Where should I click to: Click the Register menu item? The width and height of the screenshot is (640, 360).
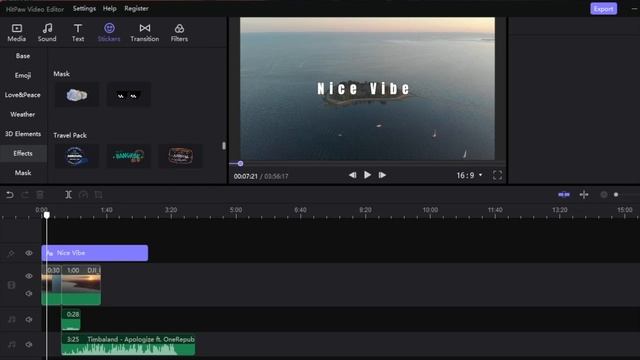[136, 9]
